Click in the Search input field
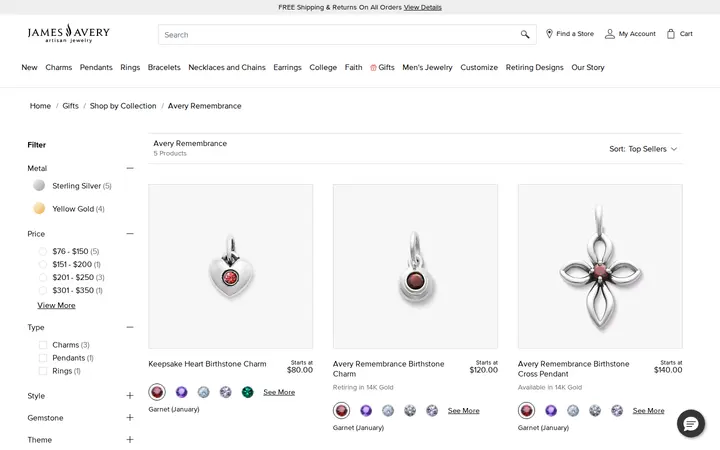 (x=347, y=34)
